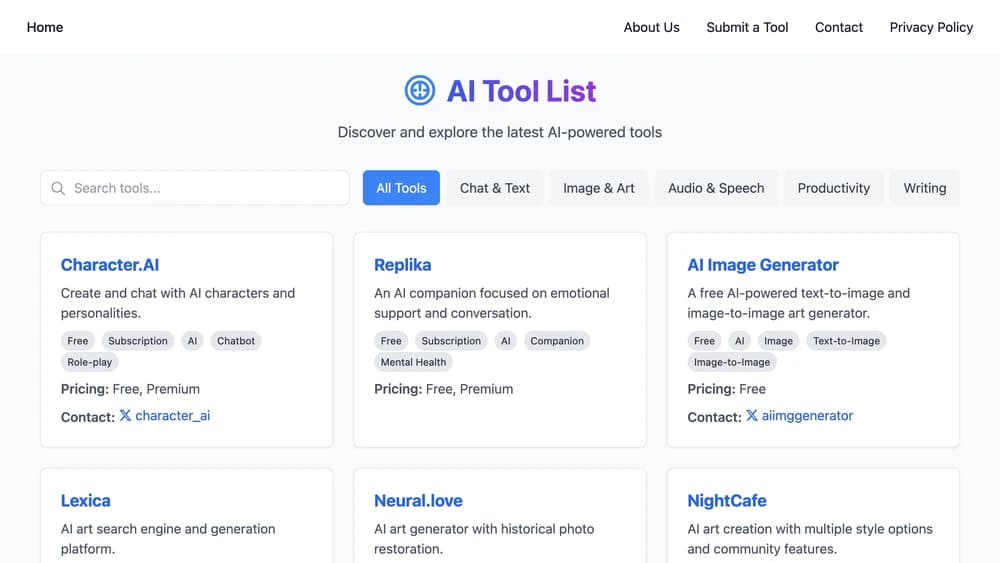Click the 'Discover and explore' subtitle text
This screenshot has height=563, width=1000.
pos(499,132)
